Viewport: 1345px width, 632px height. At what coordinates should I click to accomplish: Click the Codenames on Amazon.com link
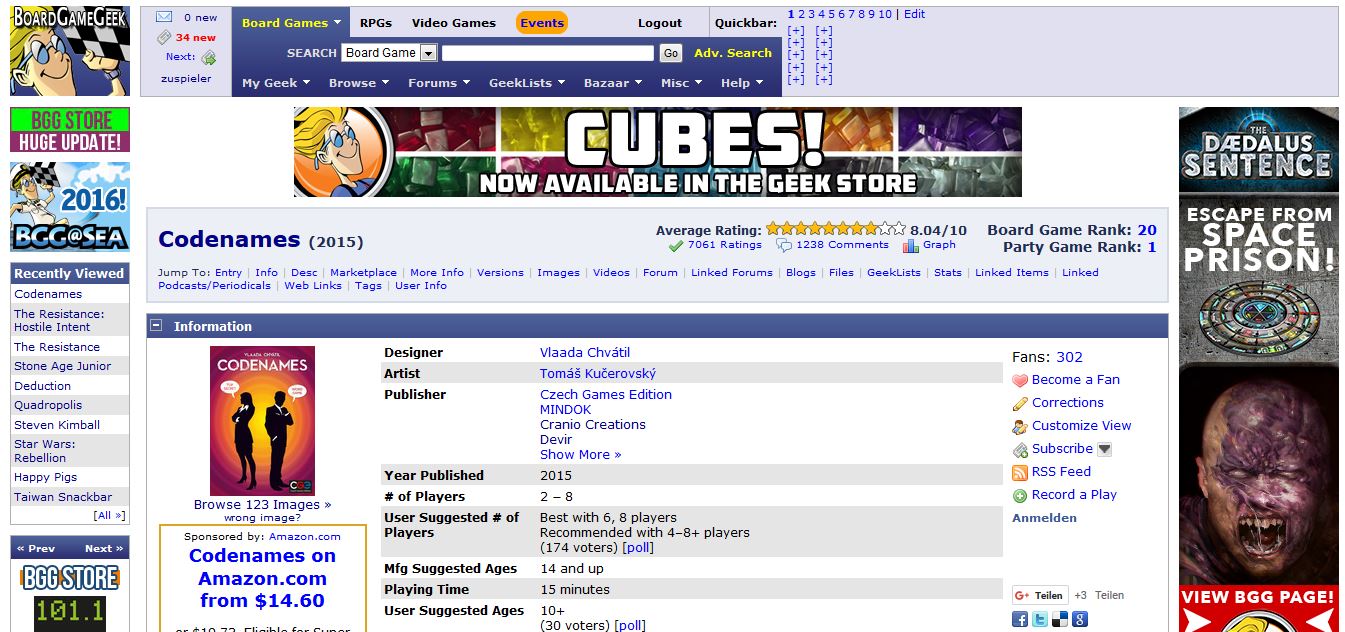(x=262, y=579)
